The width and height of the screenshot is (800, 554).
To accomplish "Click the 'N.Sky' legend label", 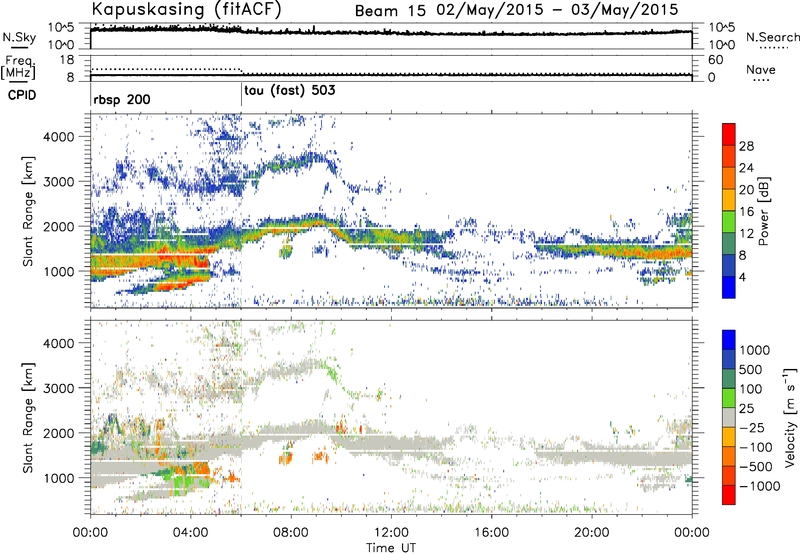I will [x=19, y=38].
